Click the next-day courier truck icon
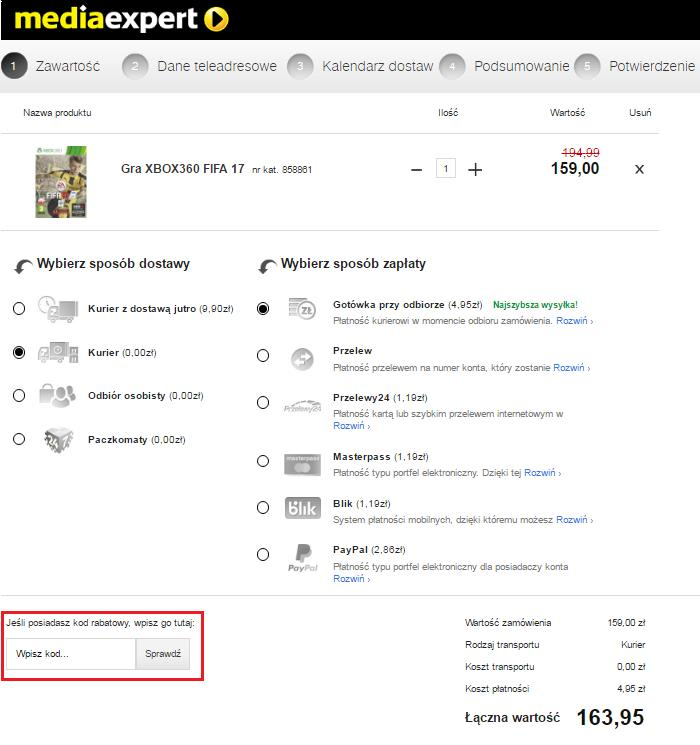 (58, 309)
